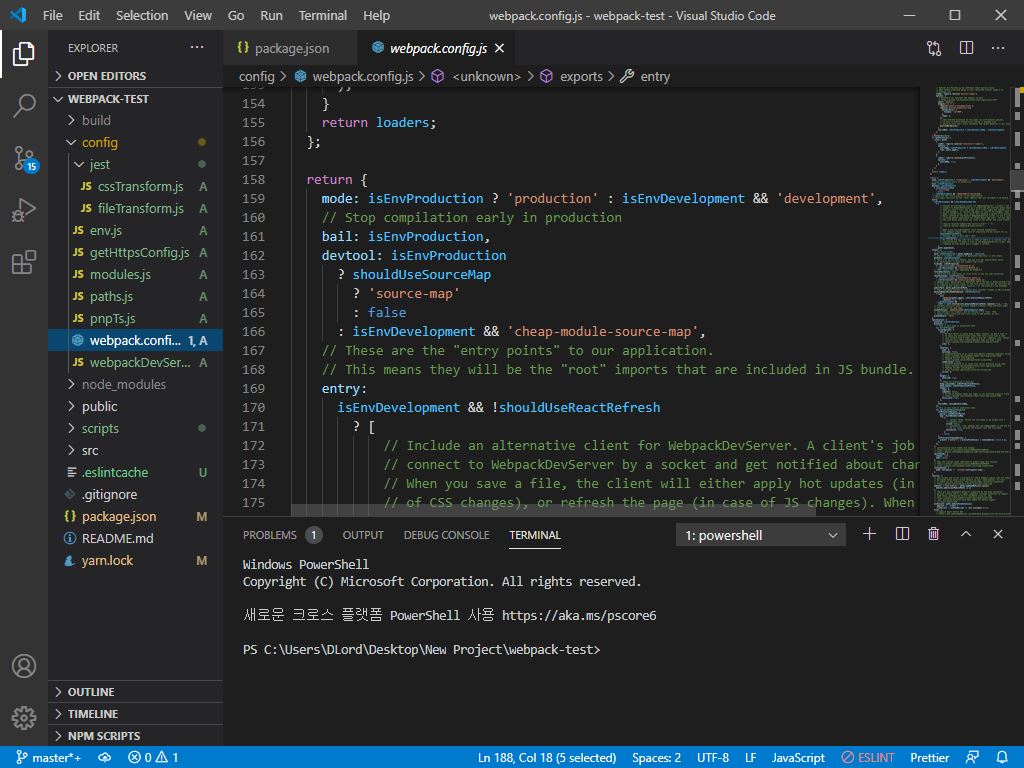
Task: Kill the terminal with trash icon
Action: click(x=933, y=534)
